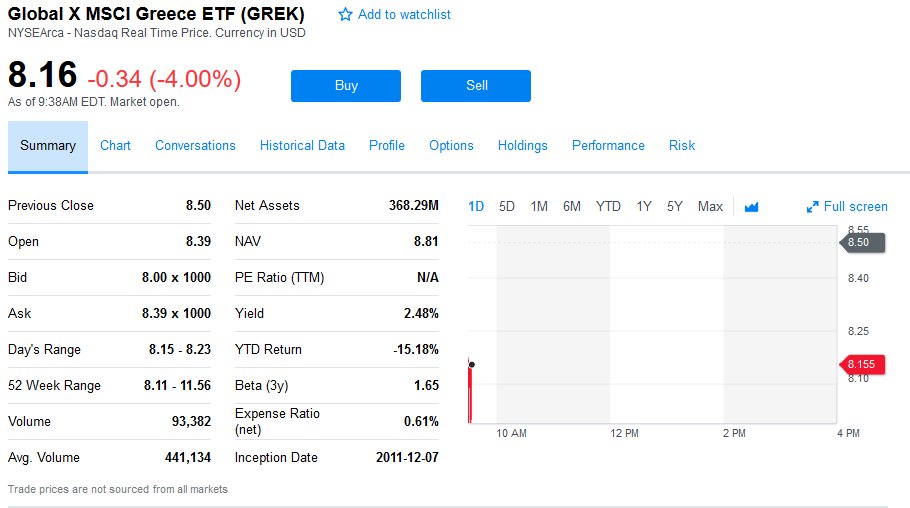Click the black price dot on the chart

coord(472,365)
